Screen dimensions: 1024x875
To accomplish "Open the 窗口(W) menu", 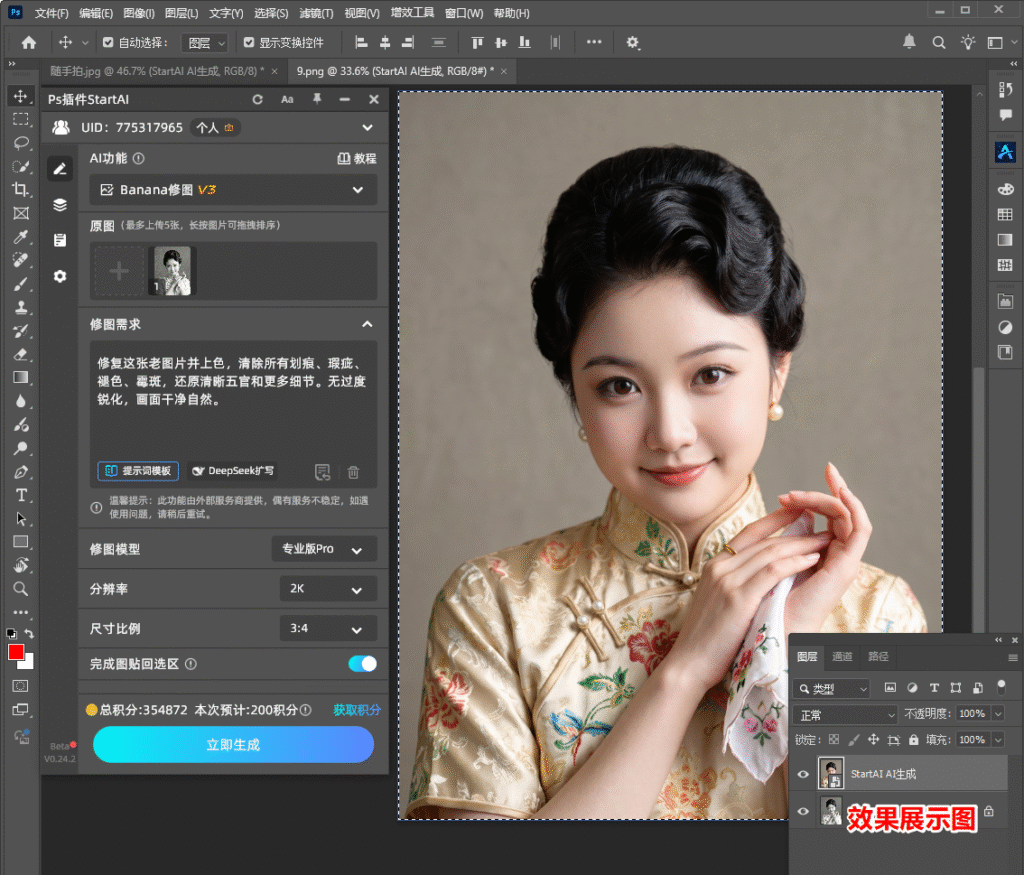I will [x=464, y=13].
